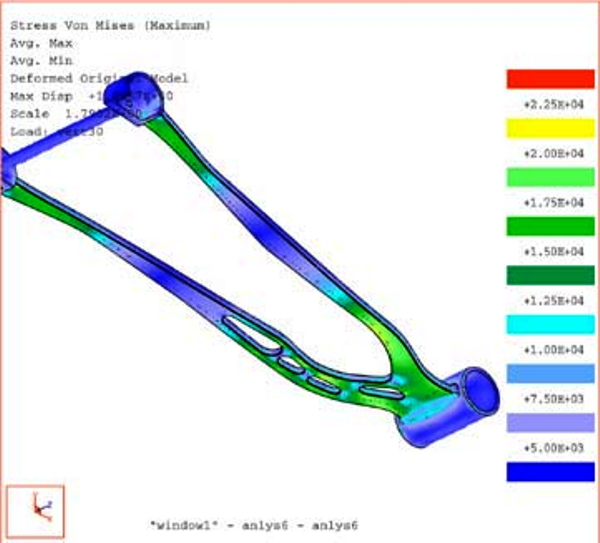The width and height of the screenshot is (600, 543).
Task: Click the +1.00E+04 legend label
Action: tap(553, 349)
